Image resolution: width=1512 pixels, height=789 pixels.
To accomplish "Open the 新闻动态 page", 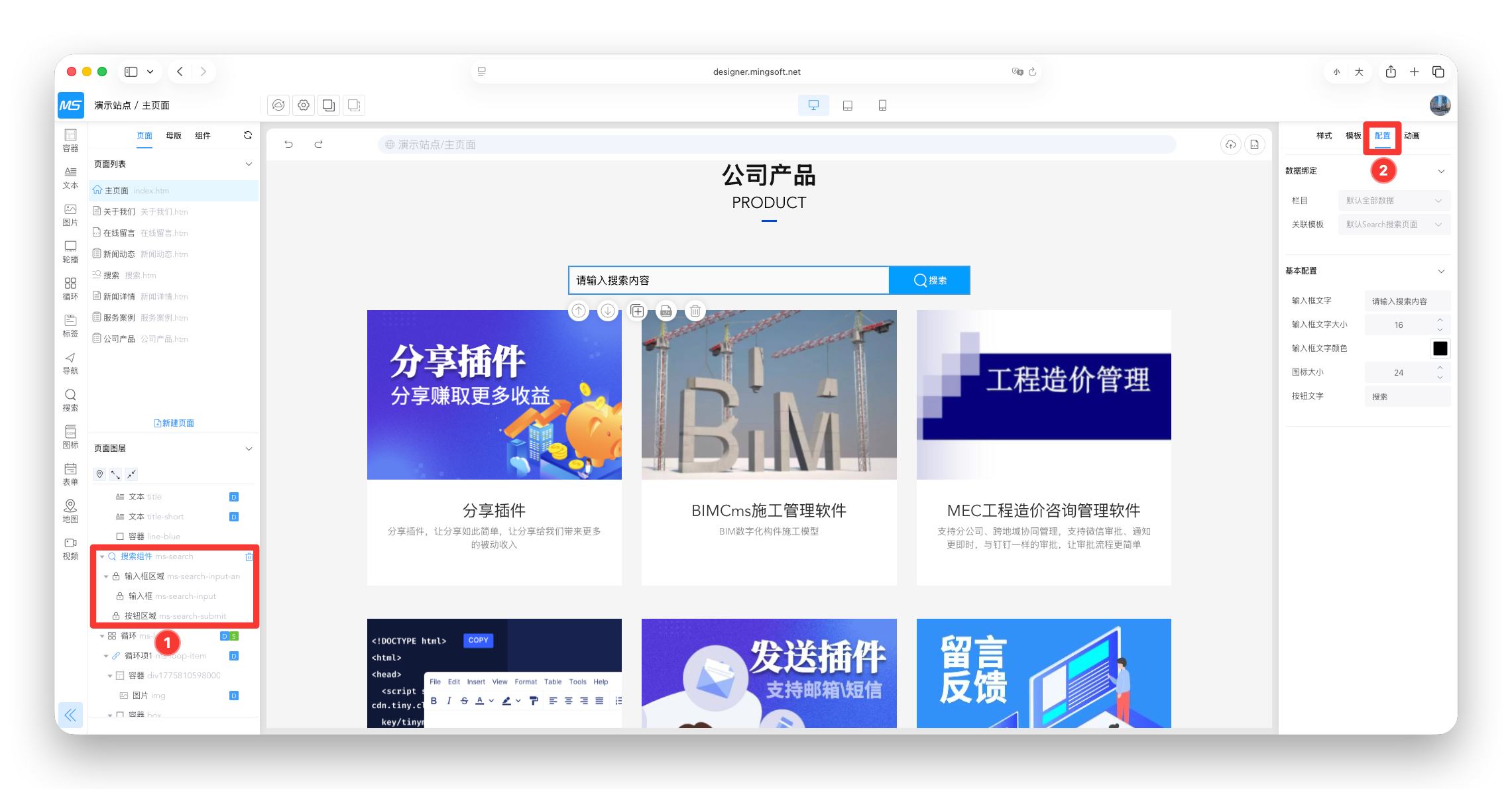I will tap(174, 254).
